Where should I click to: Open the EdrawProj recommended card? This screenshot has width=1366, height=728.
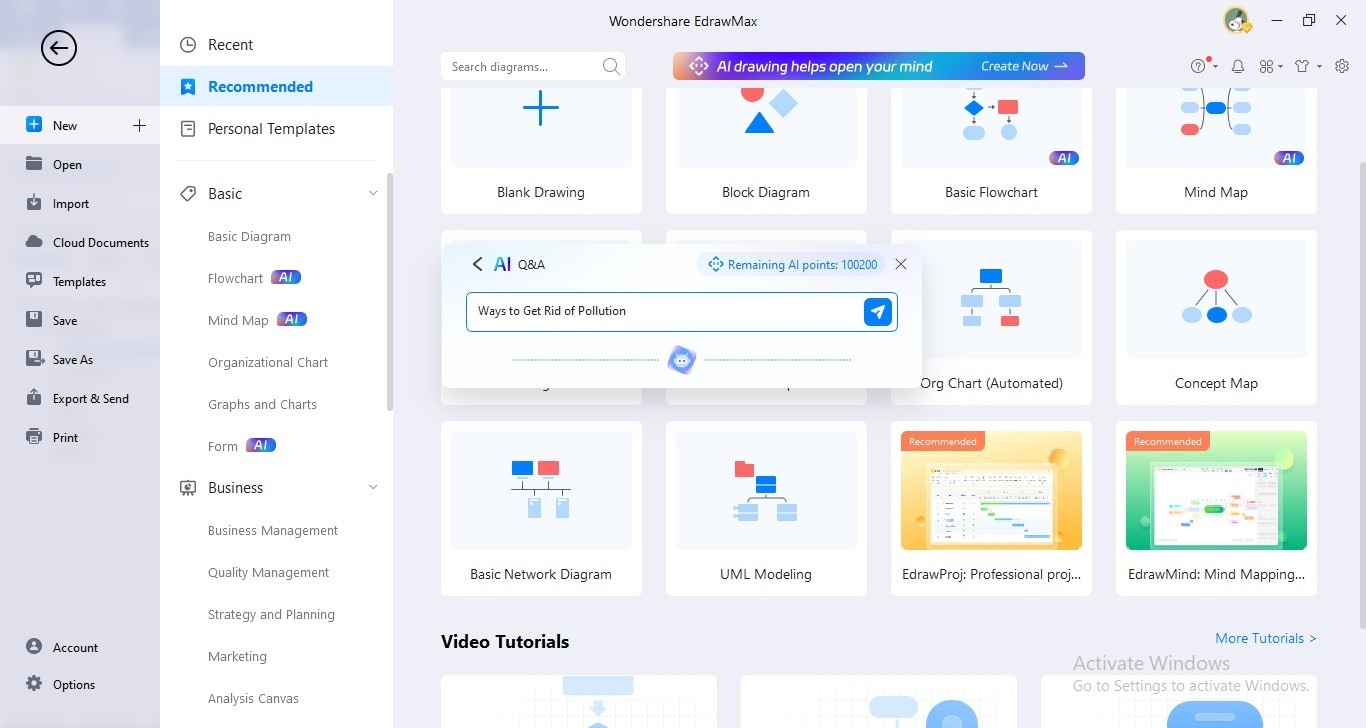pyautogui.click(x=991, y=508)
